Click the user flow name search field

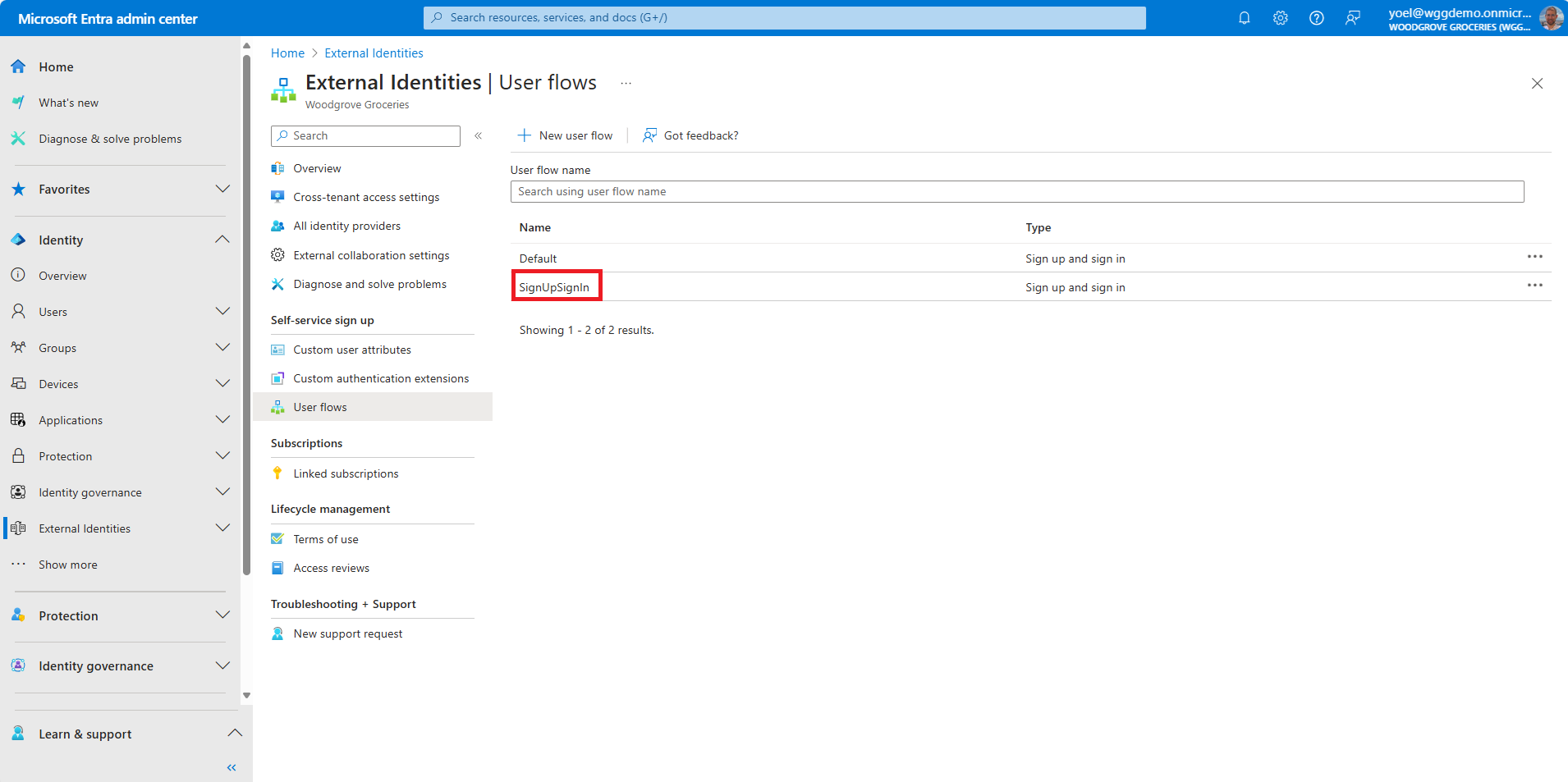(x=1016, y=192)
